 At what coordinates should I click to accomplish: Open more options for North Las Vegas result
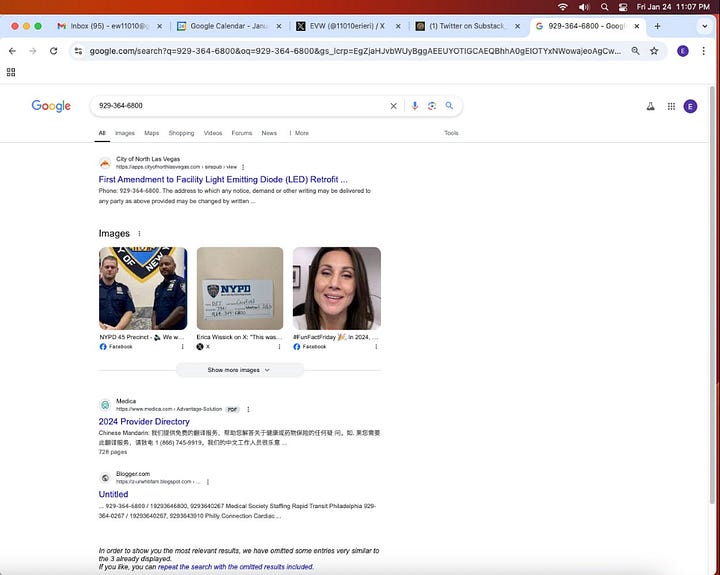click(x=243, y=167)
